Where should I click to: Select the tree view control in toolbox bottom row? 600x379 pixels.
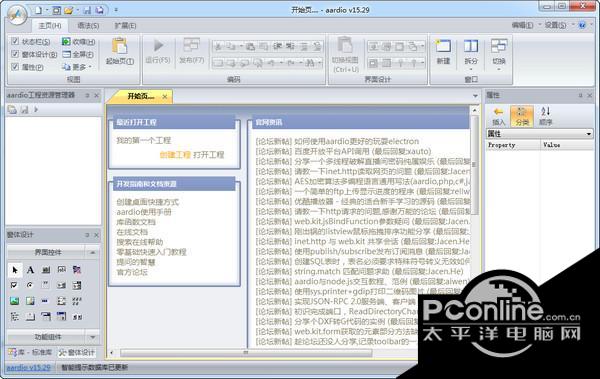pos(15,317)
